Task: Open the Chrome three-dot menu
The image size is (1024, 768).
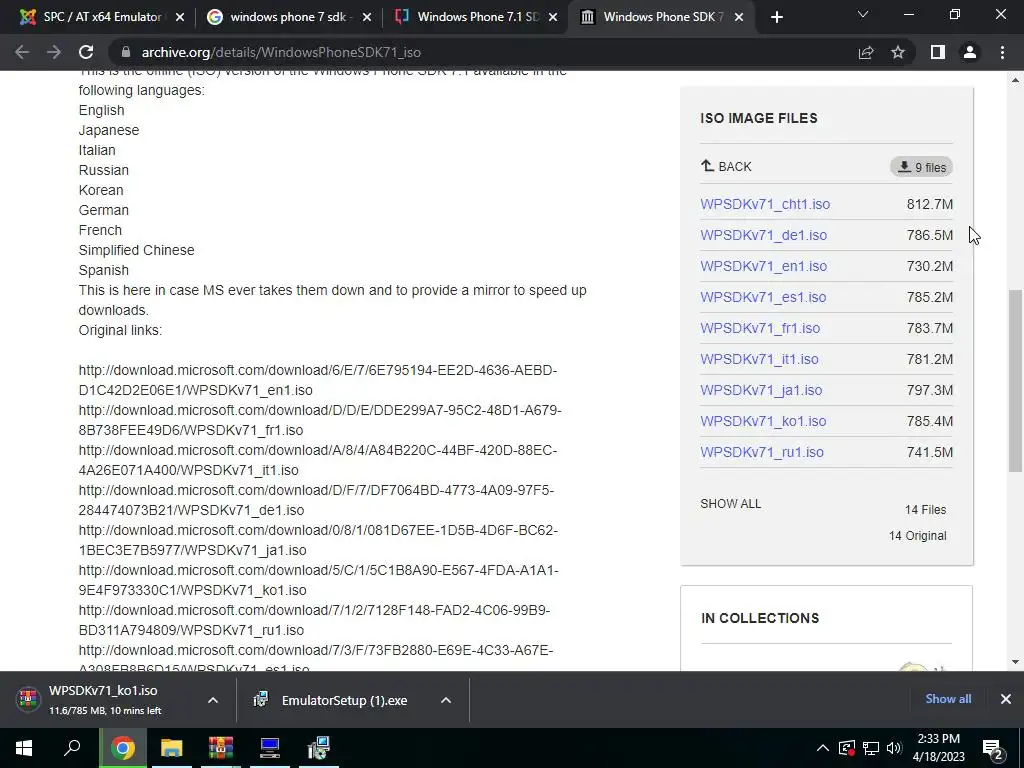Action: click(1002, 52)
